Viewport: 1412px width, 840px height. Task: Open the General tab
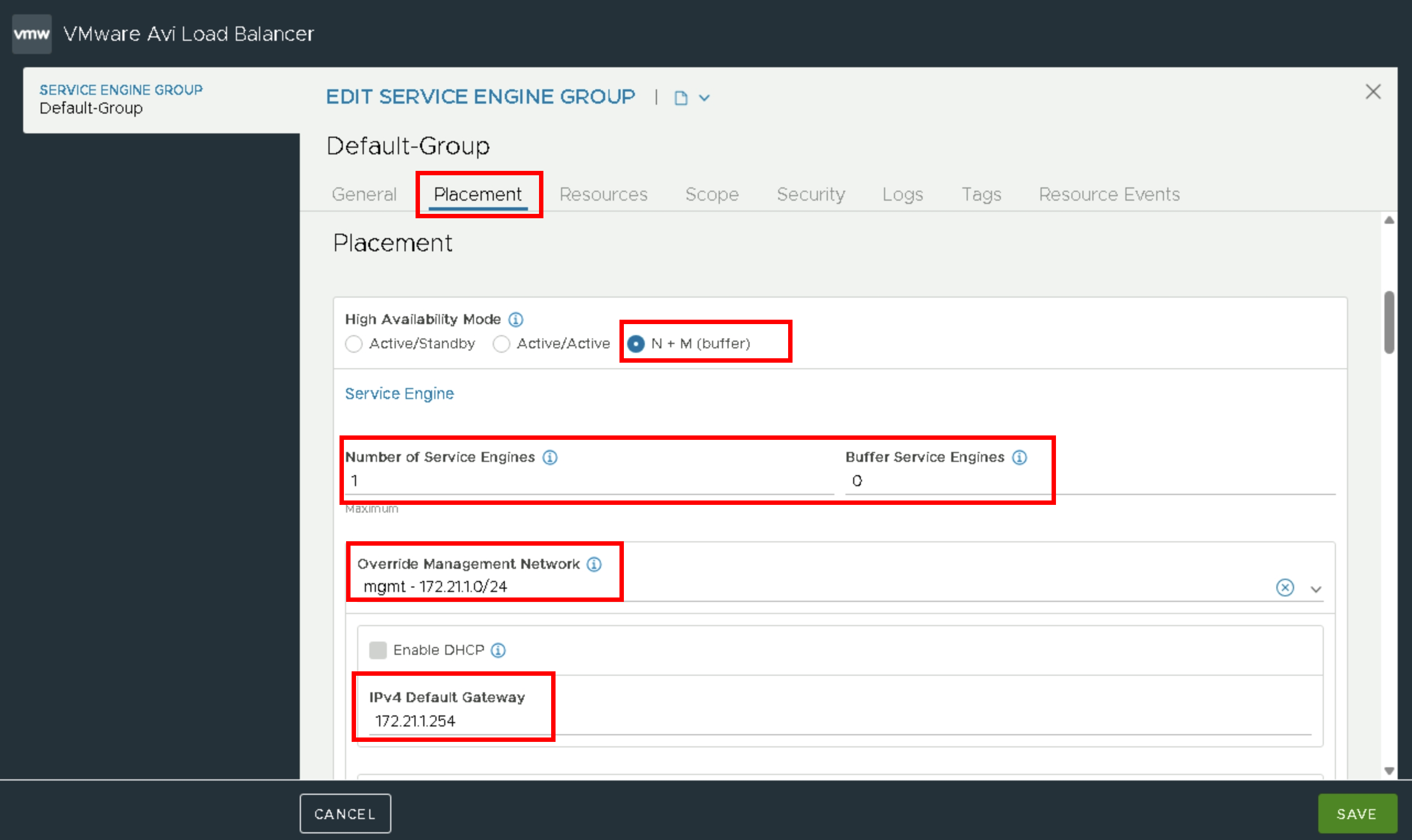click(x=364, y=194)
